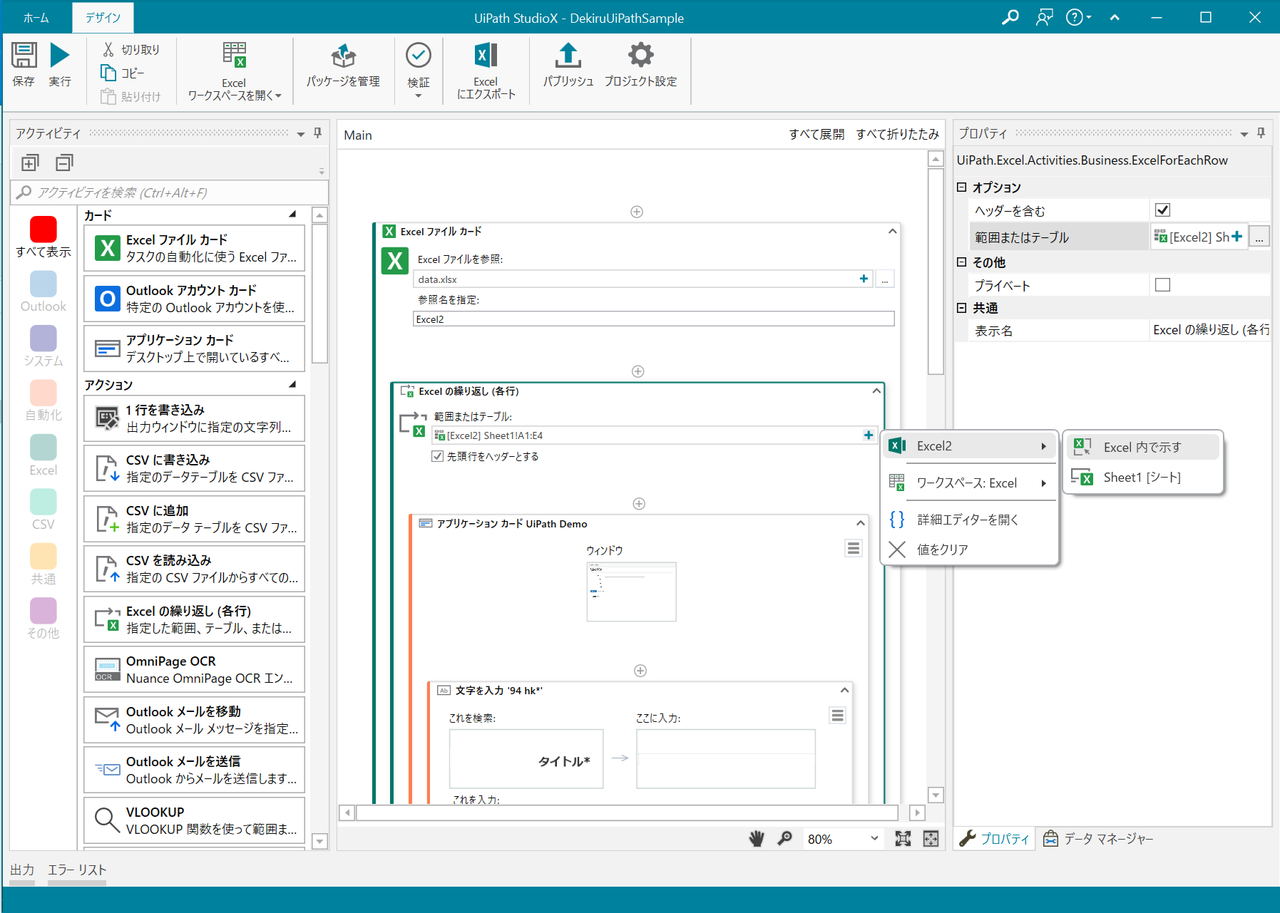Select OmniPage OCR activity
Viewport: 1280px width, 913px height.
194,669
